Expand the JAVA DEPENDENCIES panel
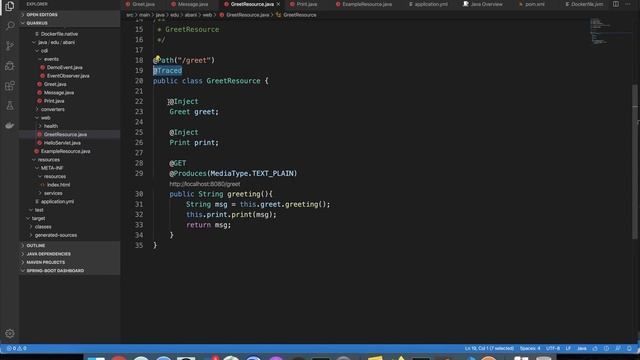Screen dimensions: 640x360 point(70,254)
